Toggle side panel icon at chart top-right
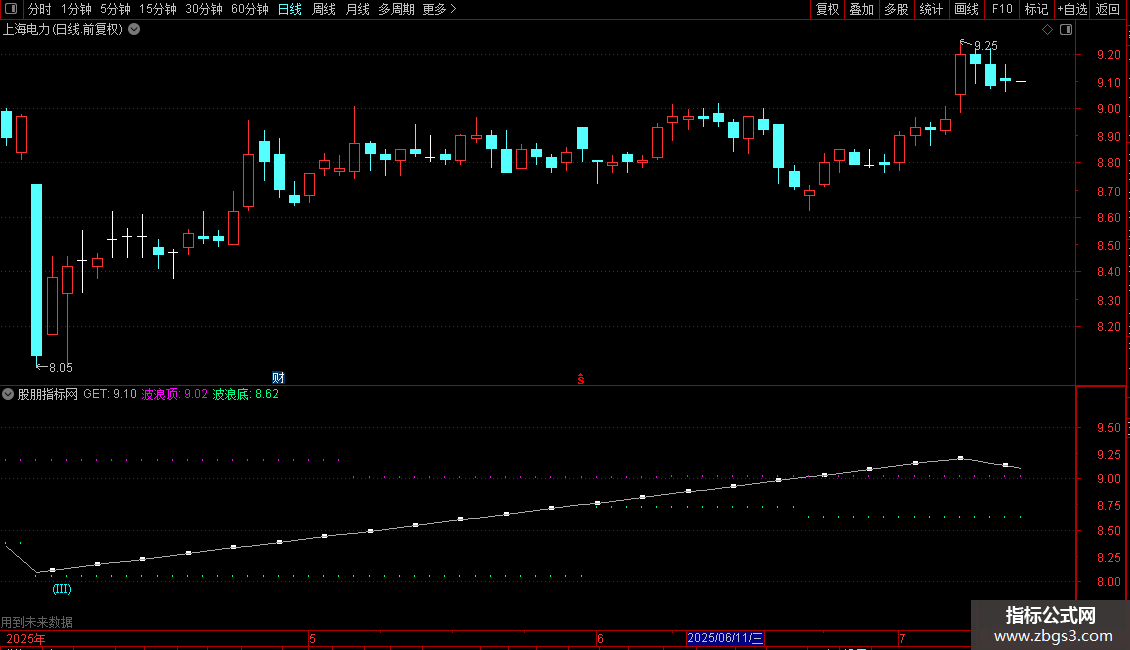The height and width of the screenshot is (650, 1130). click(1066, 30)
